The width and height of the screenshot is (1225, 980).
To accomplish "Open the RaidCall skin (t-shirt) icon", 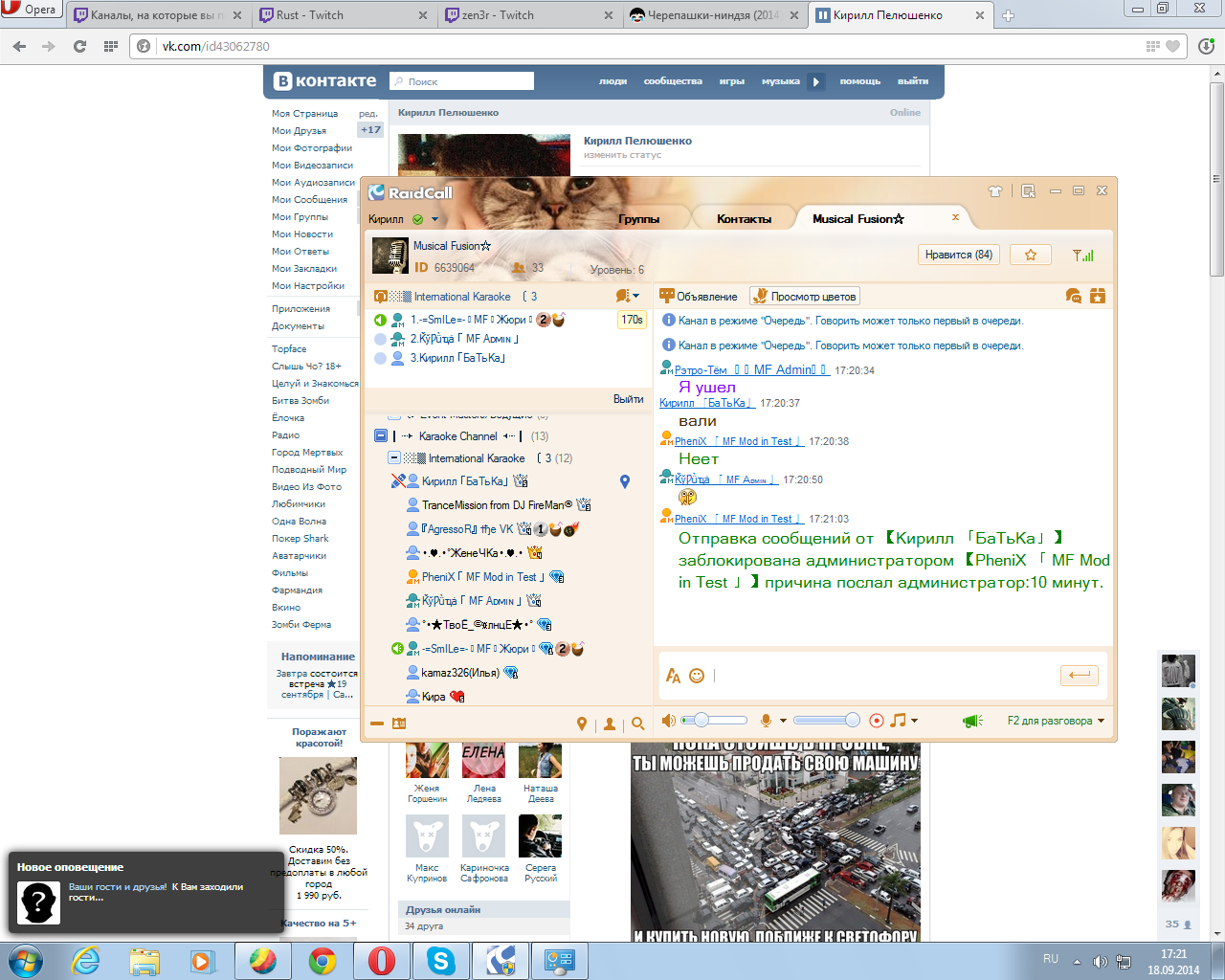I will coord(995,191).
